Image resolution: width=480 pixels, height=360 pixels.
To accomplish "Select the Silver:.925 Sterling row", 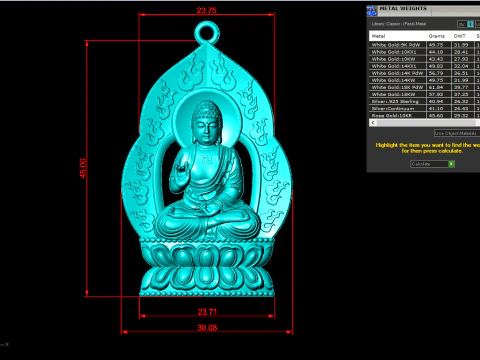I will (424, 101).
